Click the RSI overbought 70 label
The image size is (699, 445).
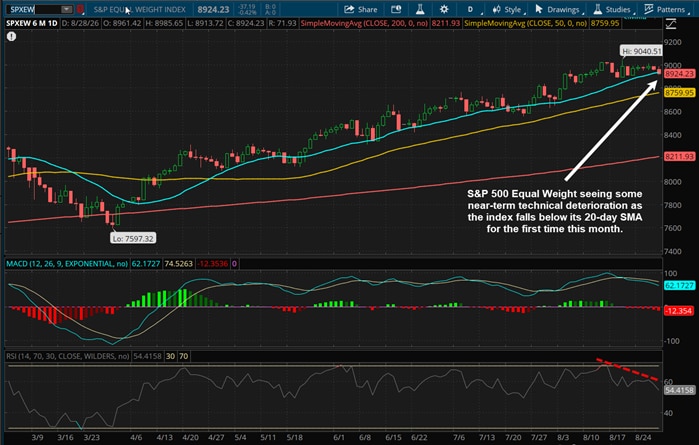183,356
